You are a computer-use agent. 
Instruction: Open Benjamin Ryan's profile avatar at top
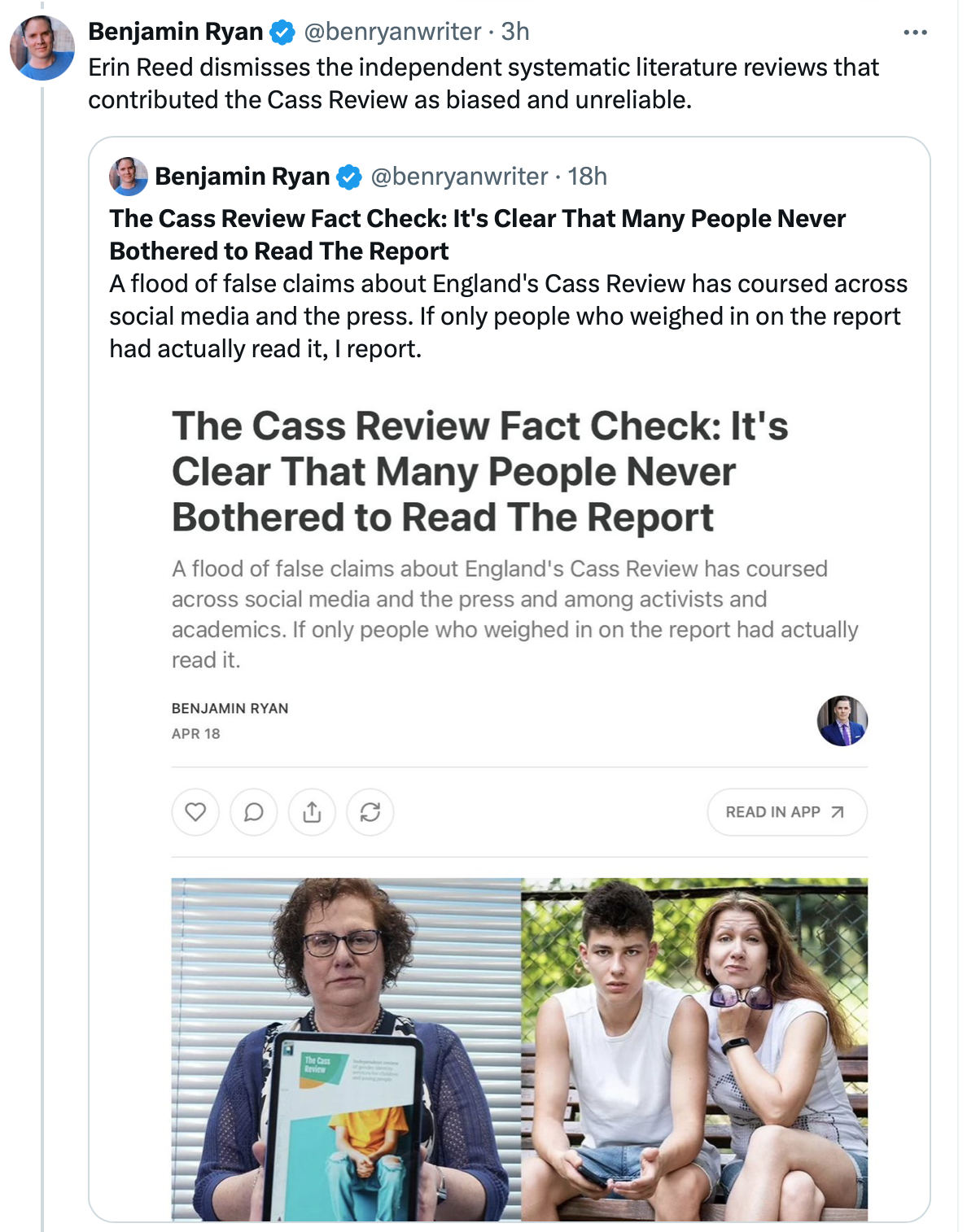tap(42, 47)
